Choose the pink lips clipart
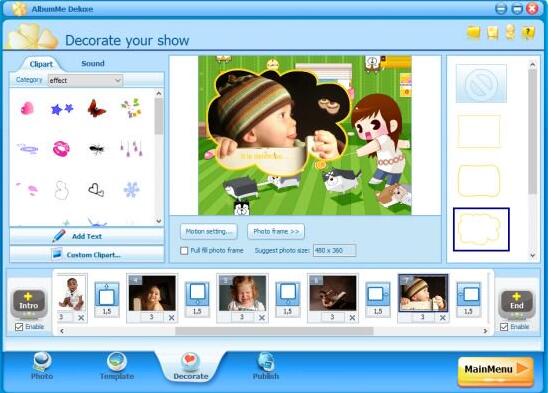Image resolution: width=551 pixels, height=393 pixels. [61, 148]
